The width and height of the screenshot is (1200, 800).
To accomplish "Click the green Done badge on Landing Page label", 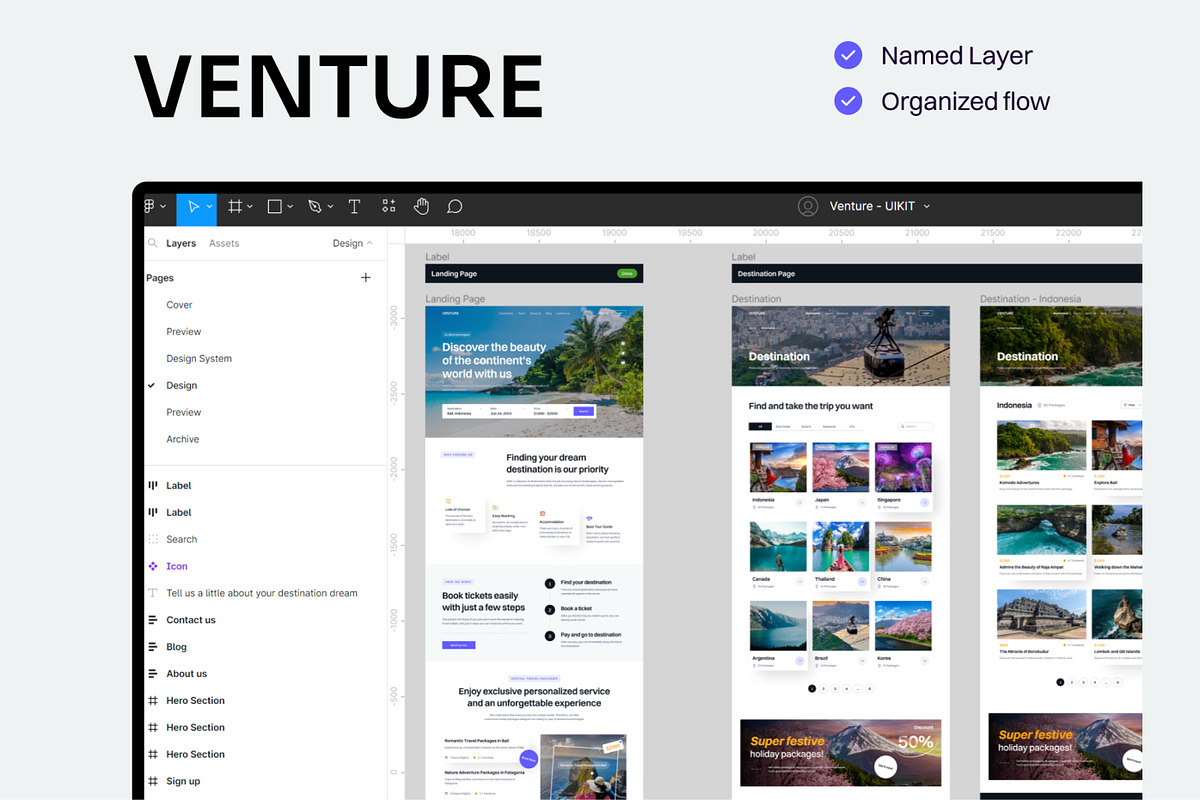I will point(627,273).
